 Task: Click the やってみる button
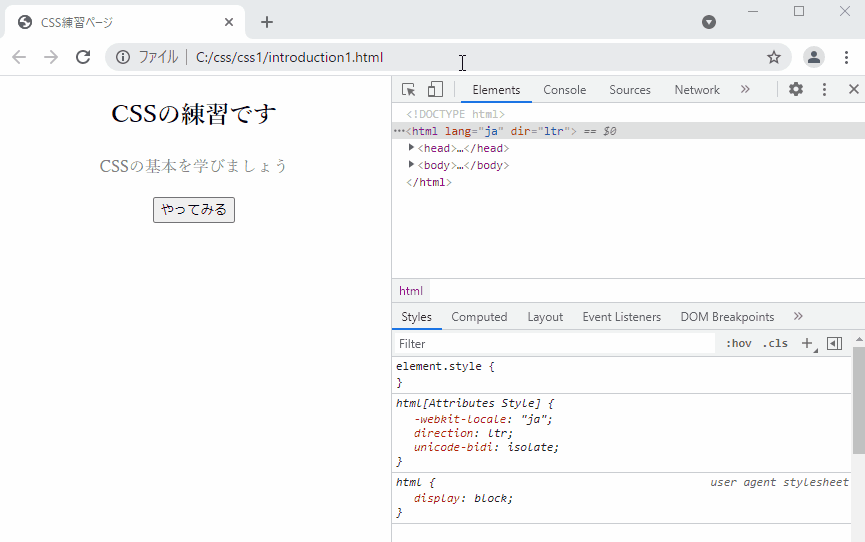(194, 210)
